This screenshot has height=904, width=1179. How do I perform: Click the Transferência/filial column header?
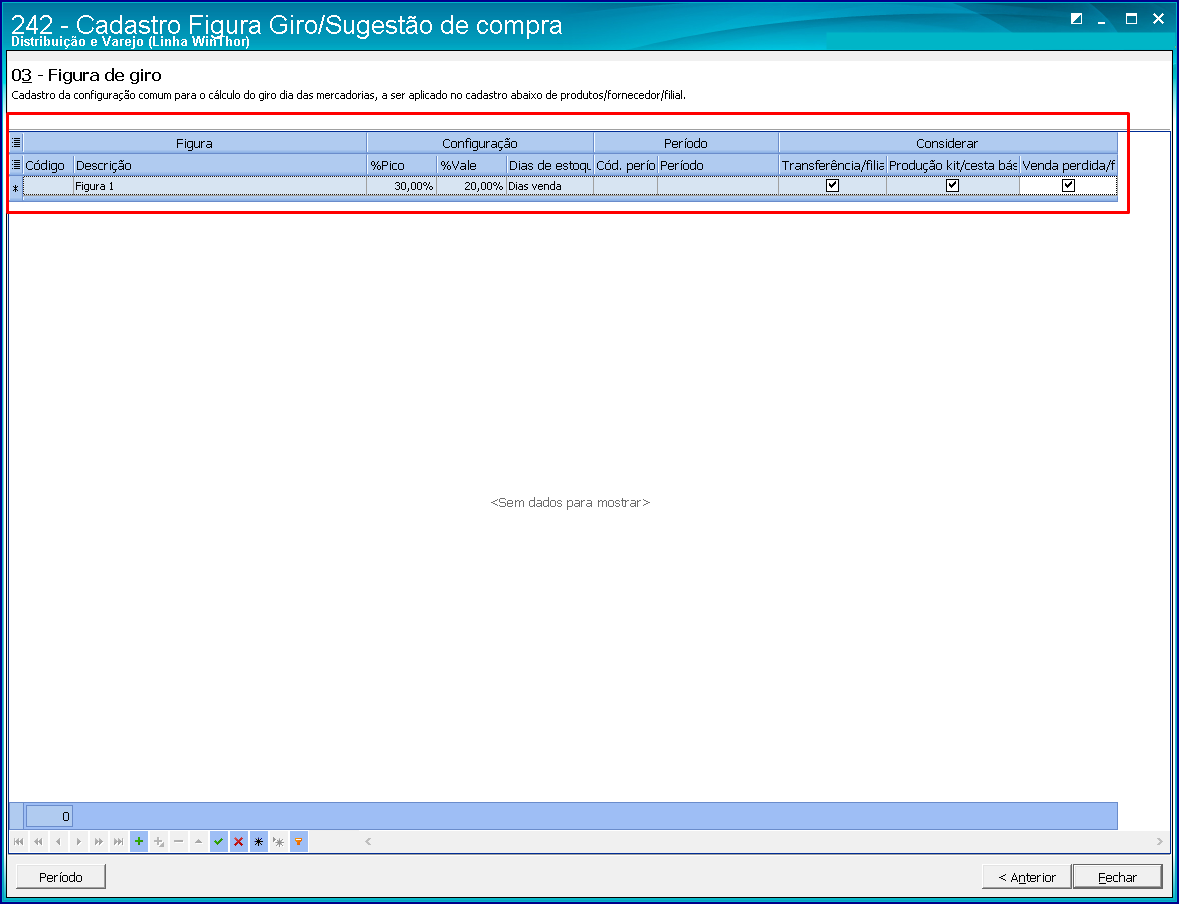coord(832,165)
